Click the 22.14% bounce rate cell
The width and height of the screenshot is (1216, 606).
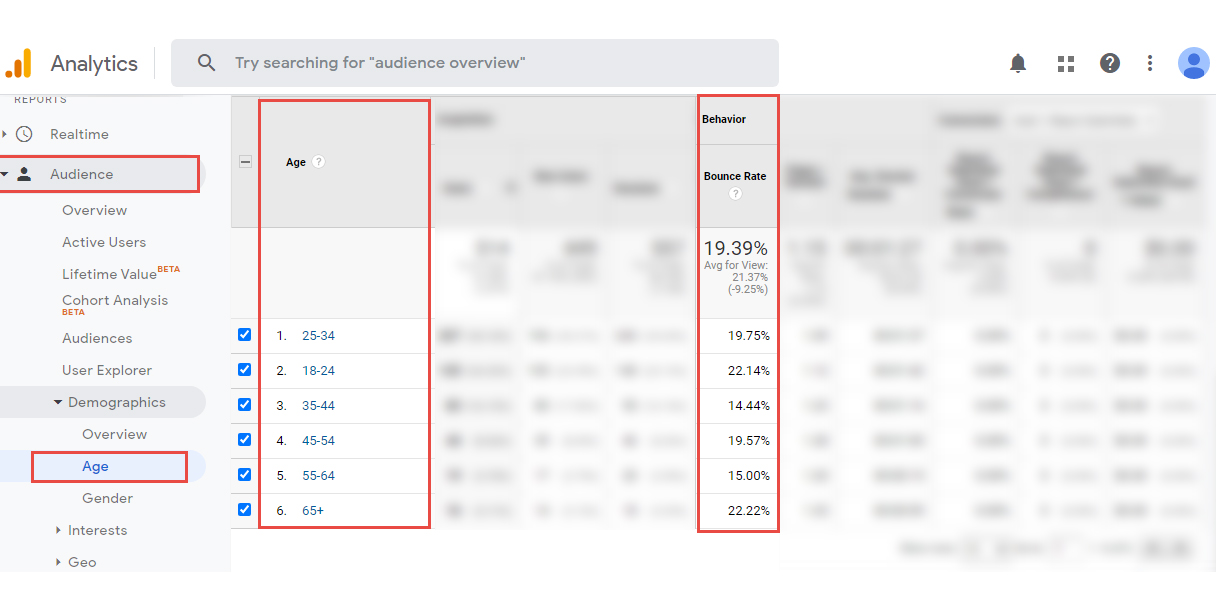coord(749,371)
